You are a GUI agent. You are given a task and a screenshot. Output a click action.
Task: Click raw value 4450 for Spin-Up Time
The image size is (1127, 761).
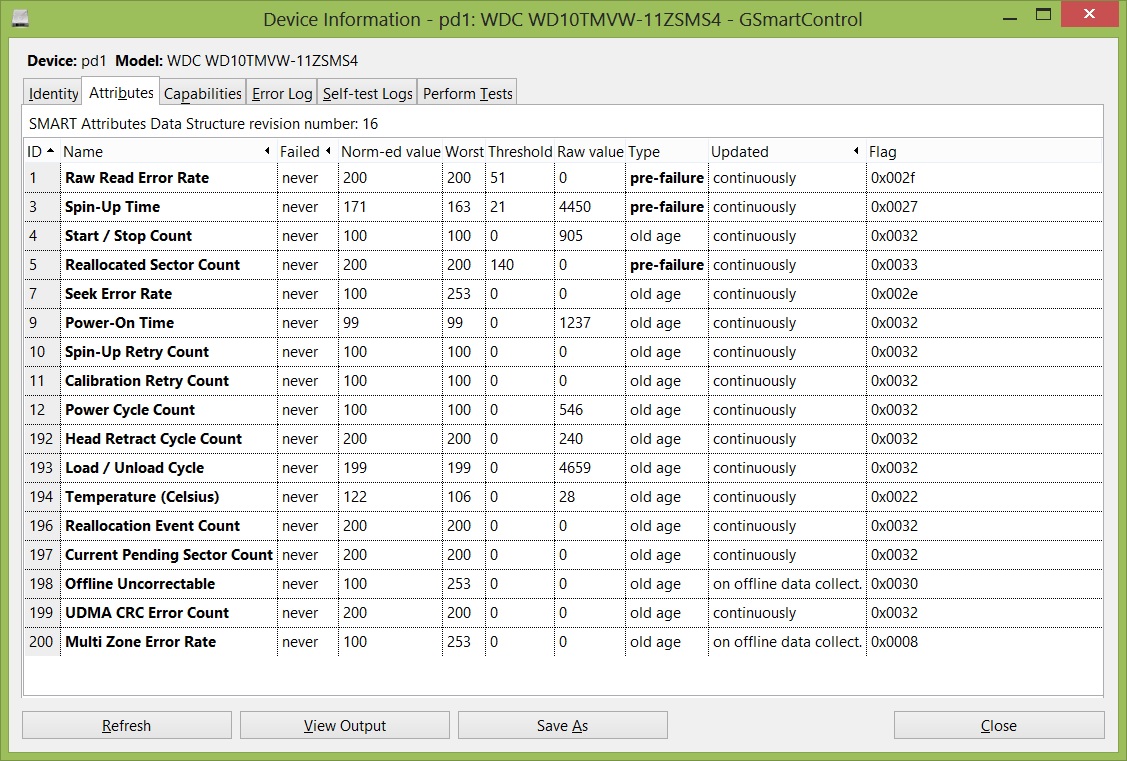(x=575, y=207)
